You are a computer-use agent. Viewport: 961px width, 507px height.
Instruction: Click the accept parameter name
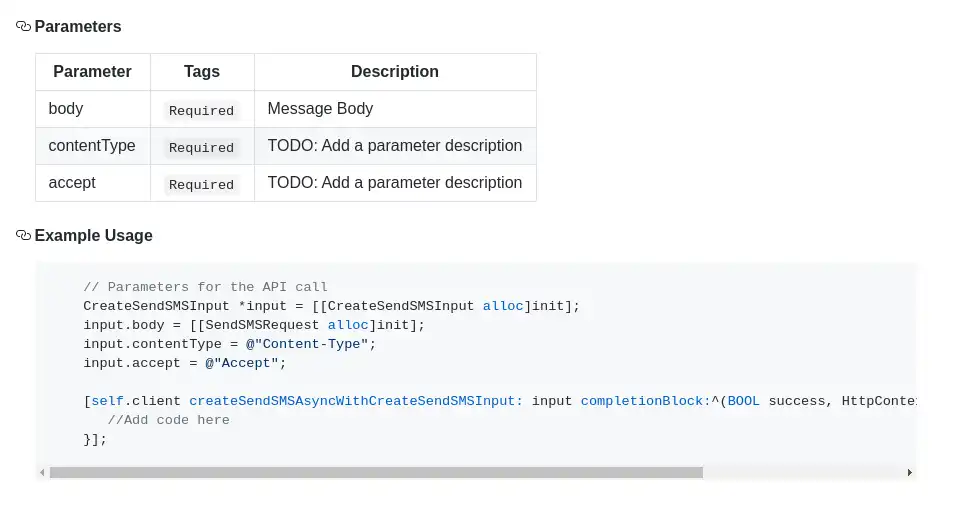click(x=72, y=183)
